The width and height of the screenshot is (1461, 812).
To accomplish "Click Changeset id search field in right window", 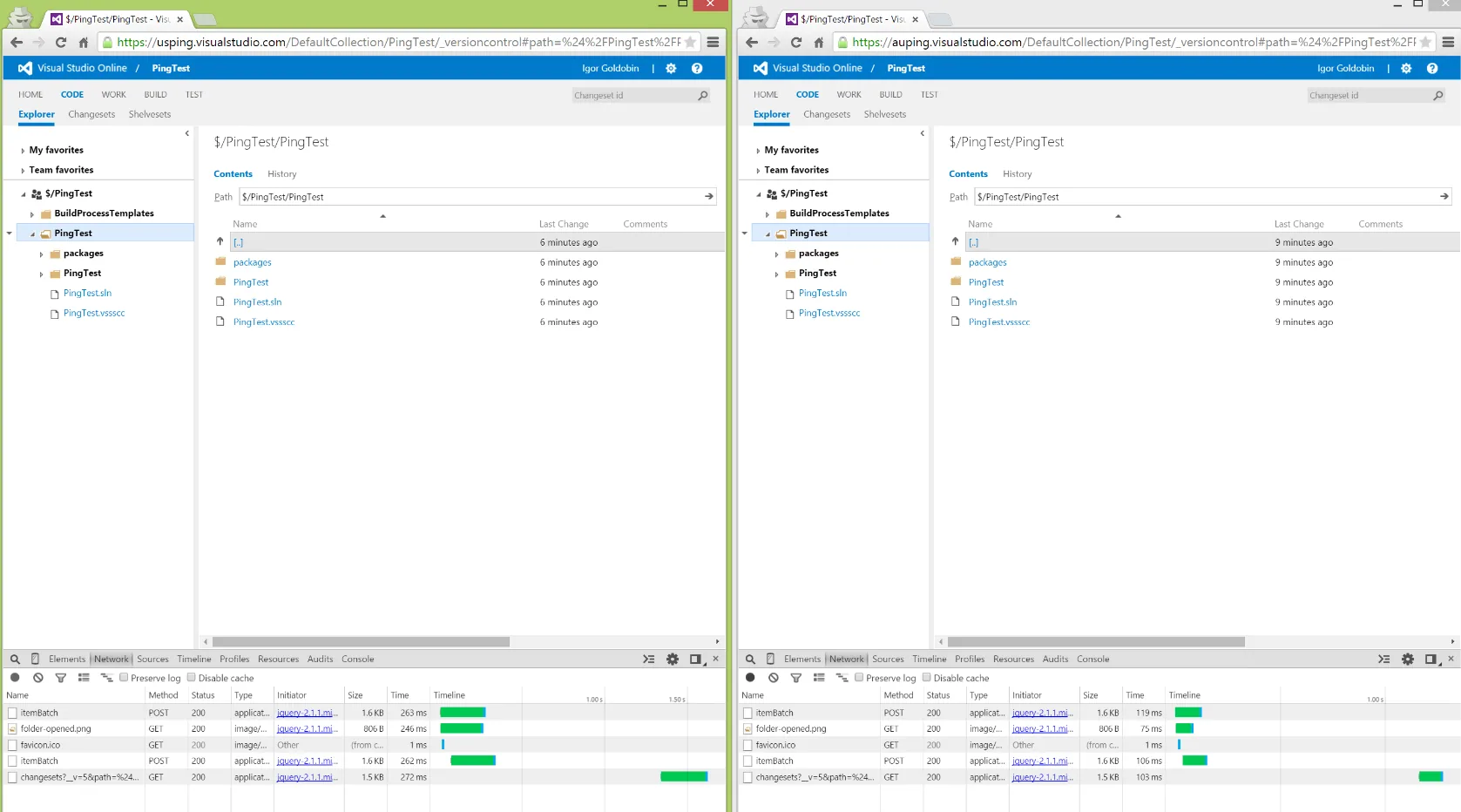I will [x=1368, y=95].
